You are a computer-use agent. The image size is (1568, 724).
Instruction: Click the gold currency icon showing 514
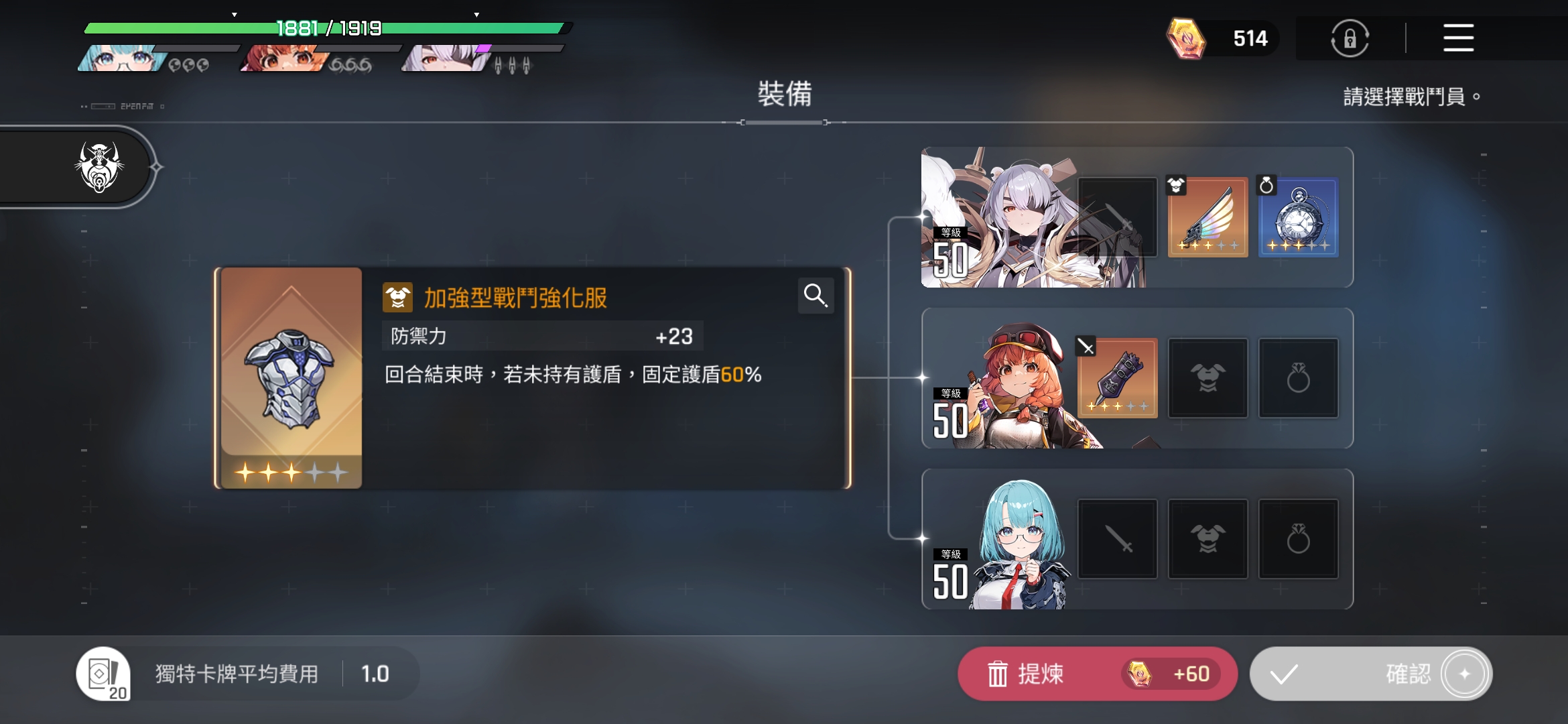pyautogui.click(x=1186, y=38)
